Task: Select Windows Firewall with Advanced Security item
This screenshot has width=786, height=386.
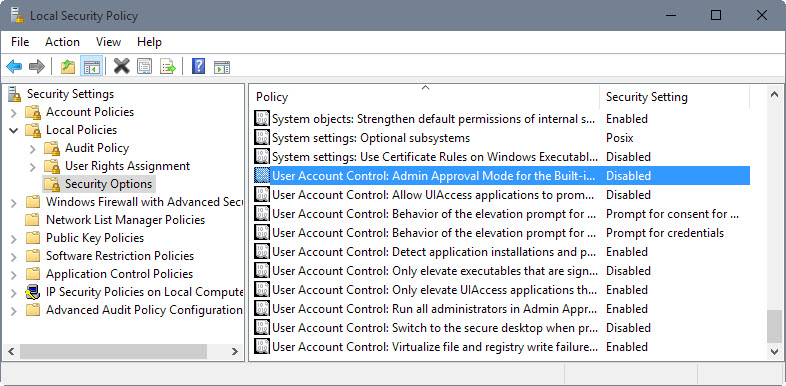Action: pos(144,202)
